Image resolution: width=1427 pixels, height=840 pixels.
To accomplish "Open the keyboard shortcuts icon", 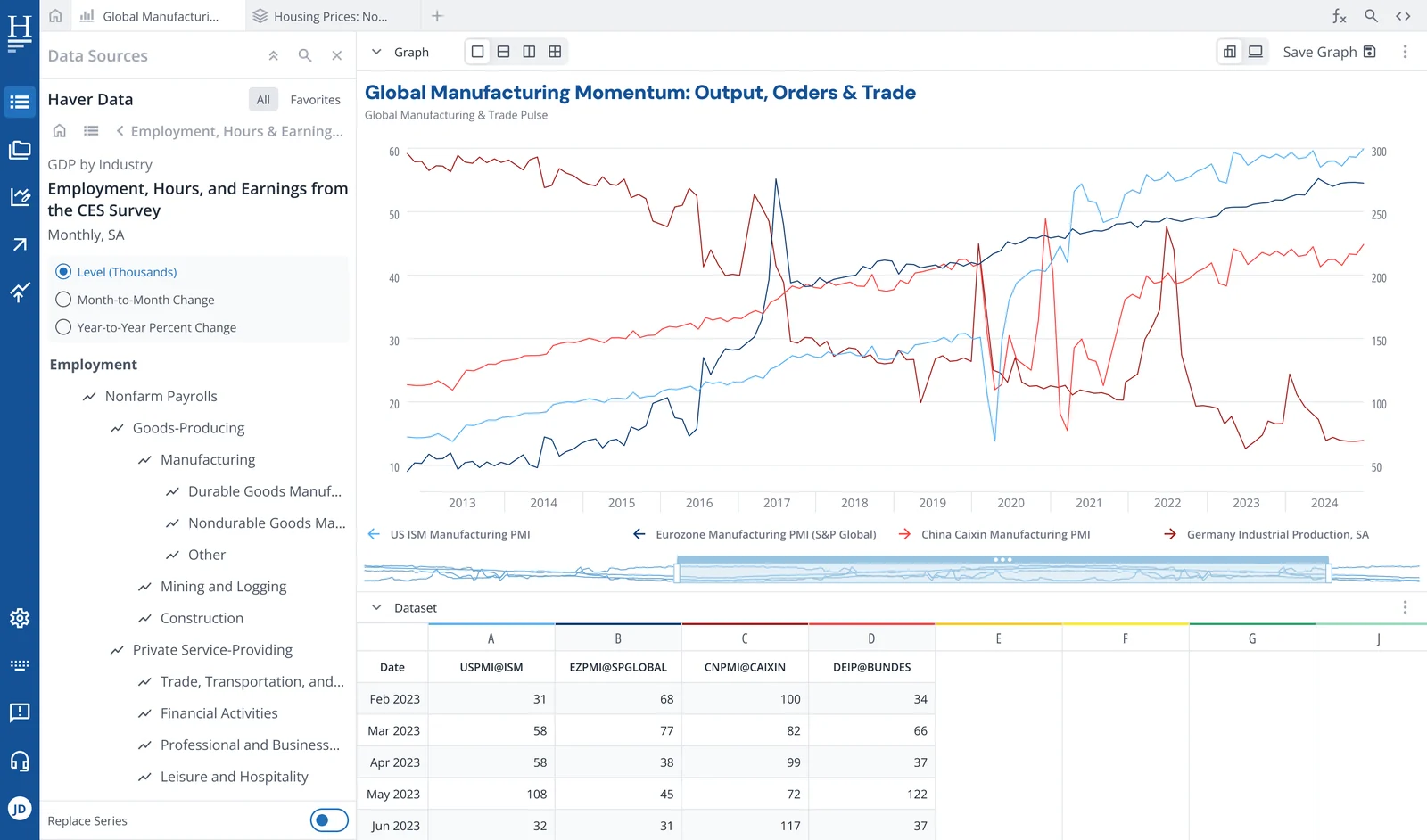I will coord(20,665).
